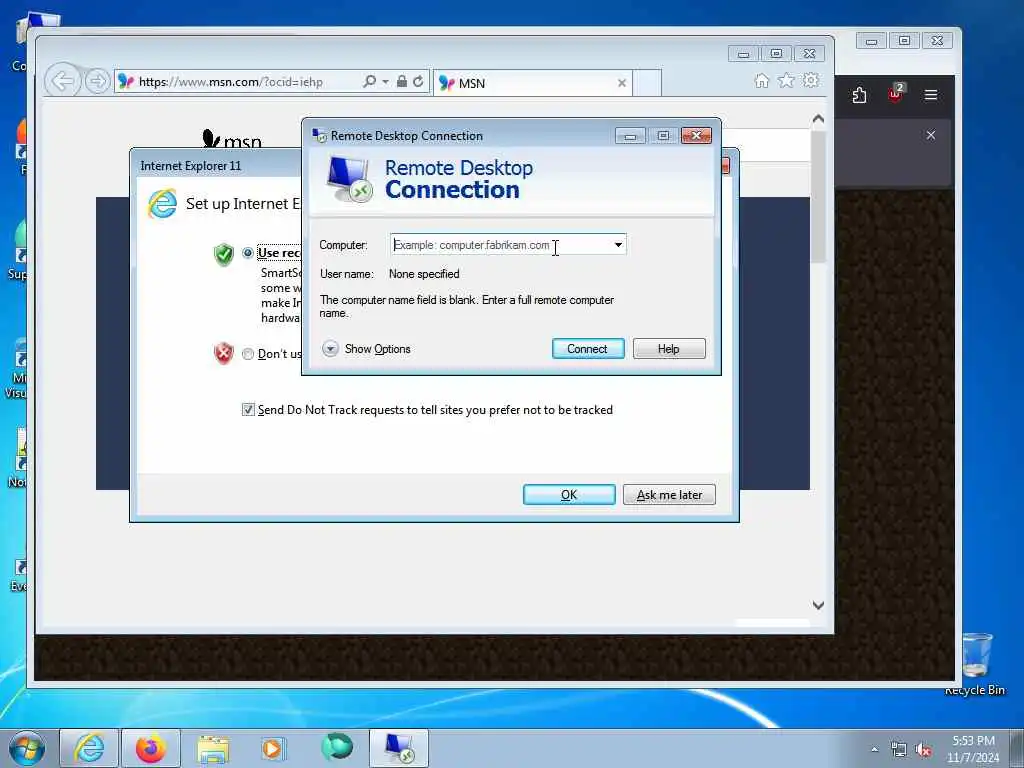
Task: Click the muted volume tray icon
Action: pyautogui.click(x=923, y=750)
